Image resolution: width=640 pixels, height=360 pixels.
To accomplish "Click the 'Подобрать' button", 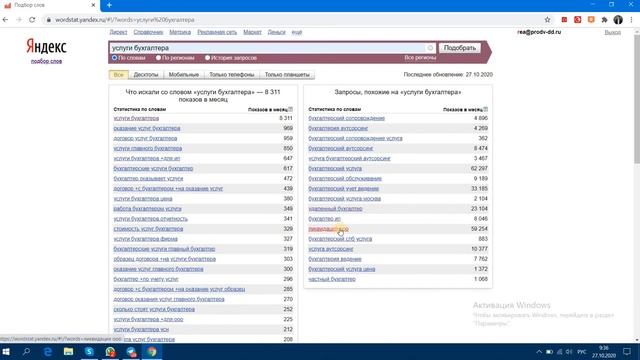I will (460, 48).
